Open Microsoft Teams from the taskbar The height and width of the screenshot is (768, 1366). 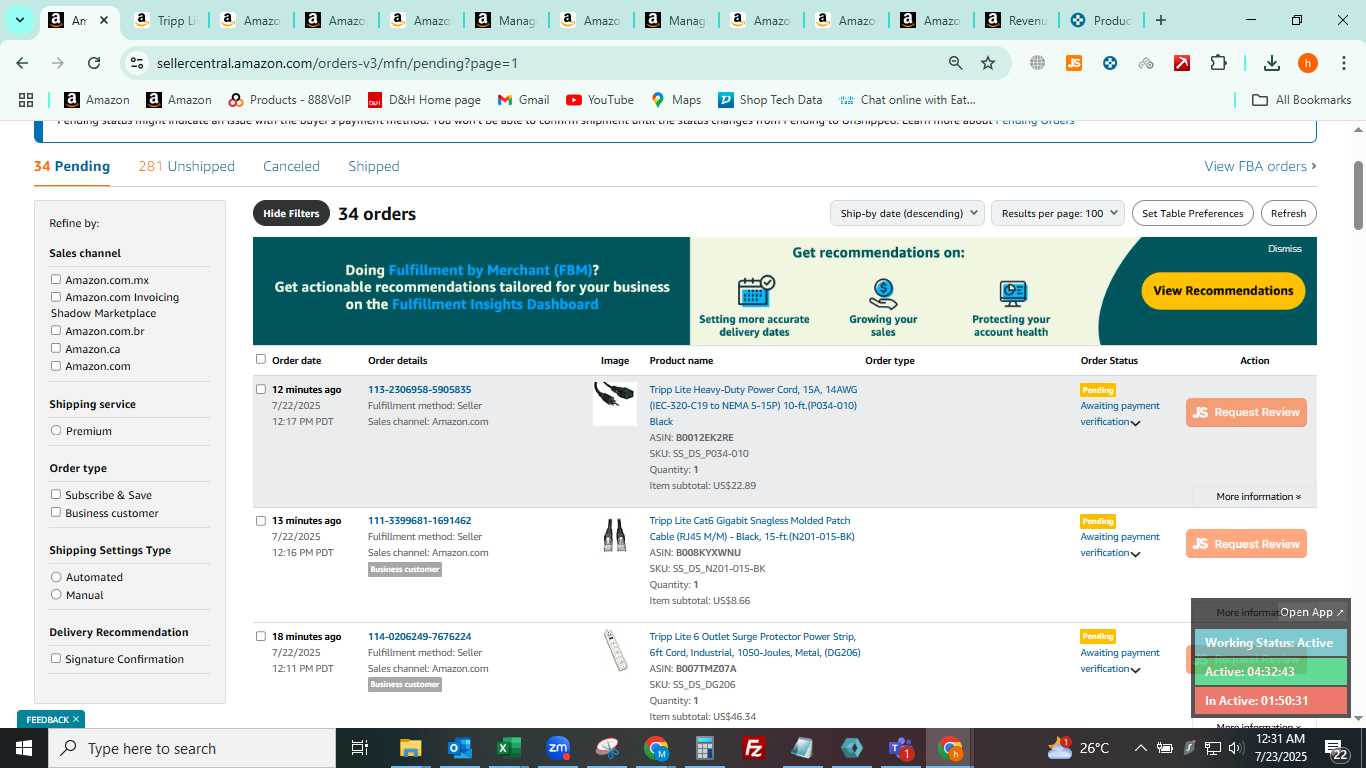[900, 748]
